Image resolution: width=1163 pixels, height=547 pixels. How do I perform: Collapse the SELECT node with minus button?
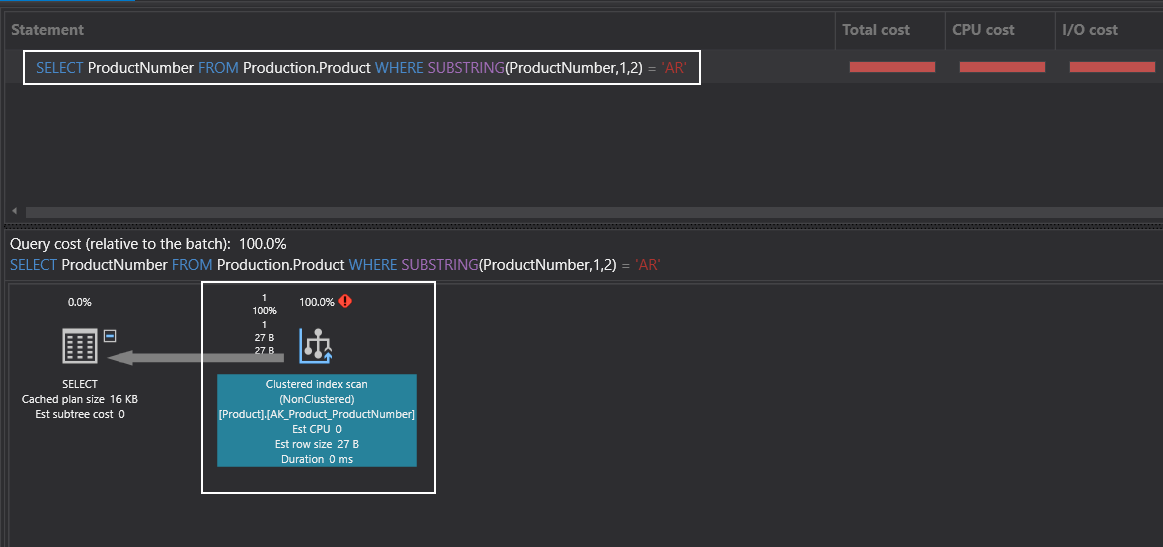pos(111,336)
